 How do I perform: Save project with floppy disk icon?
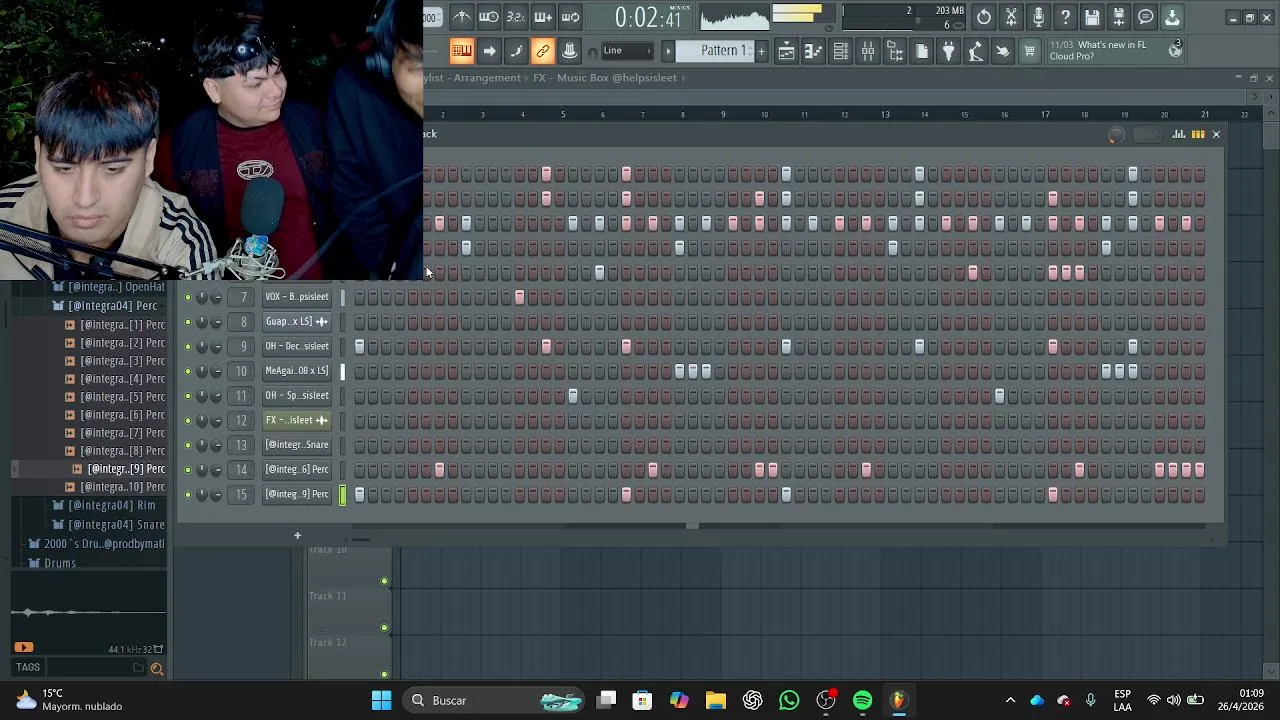pos(1092,17)
